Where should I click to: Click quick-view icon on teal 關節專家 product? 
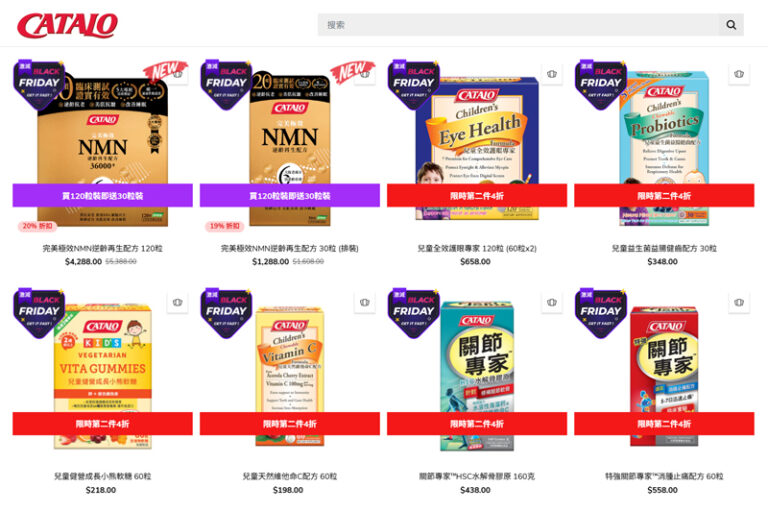click(552, 302)
